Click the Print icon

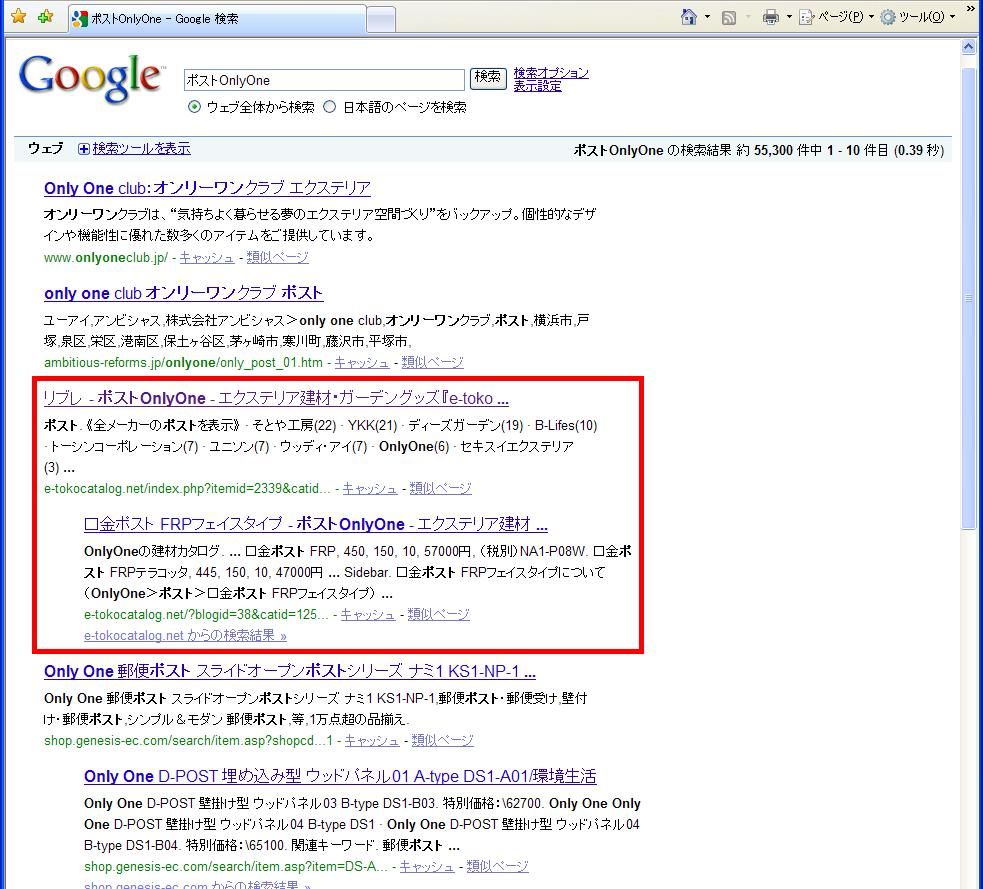(x=771, y=17)
